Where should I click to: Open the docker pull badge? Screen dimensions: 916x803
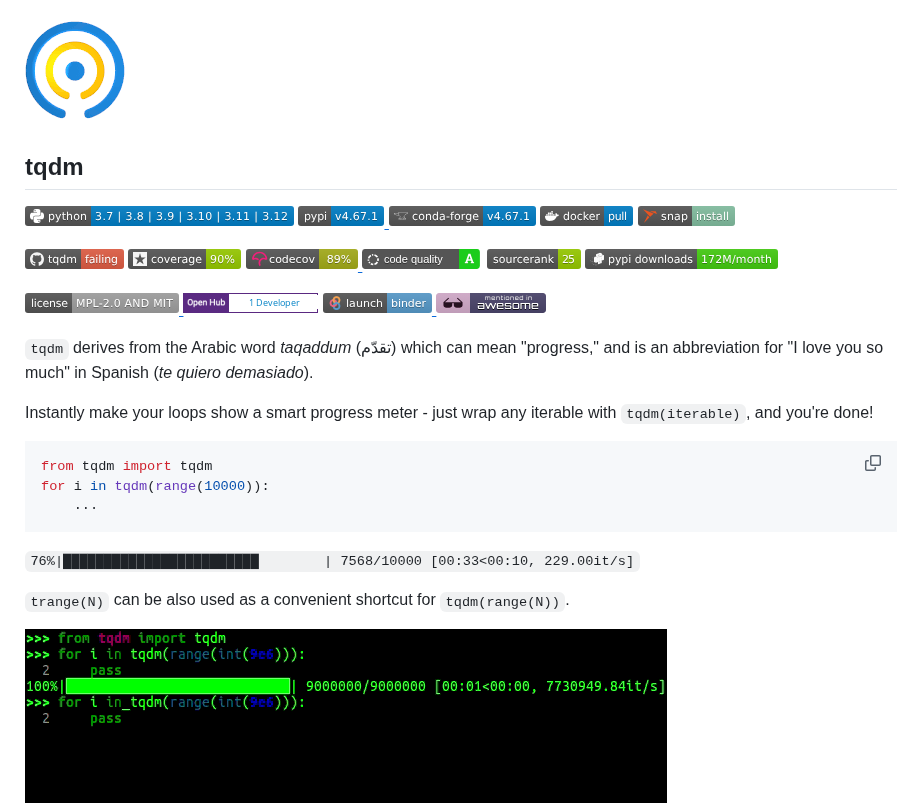(x=586, y=216)
